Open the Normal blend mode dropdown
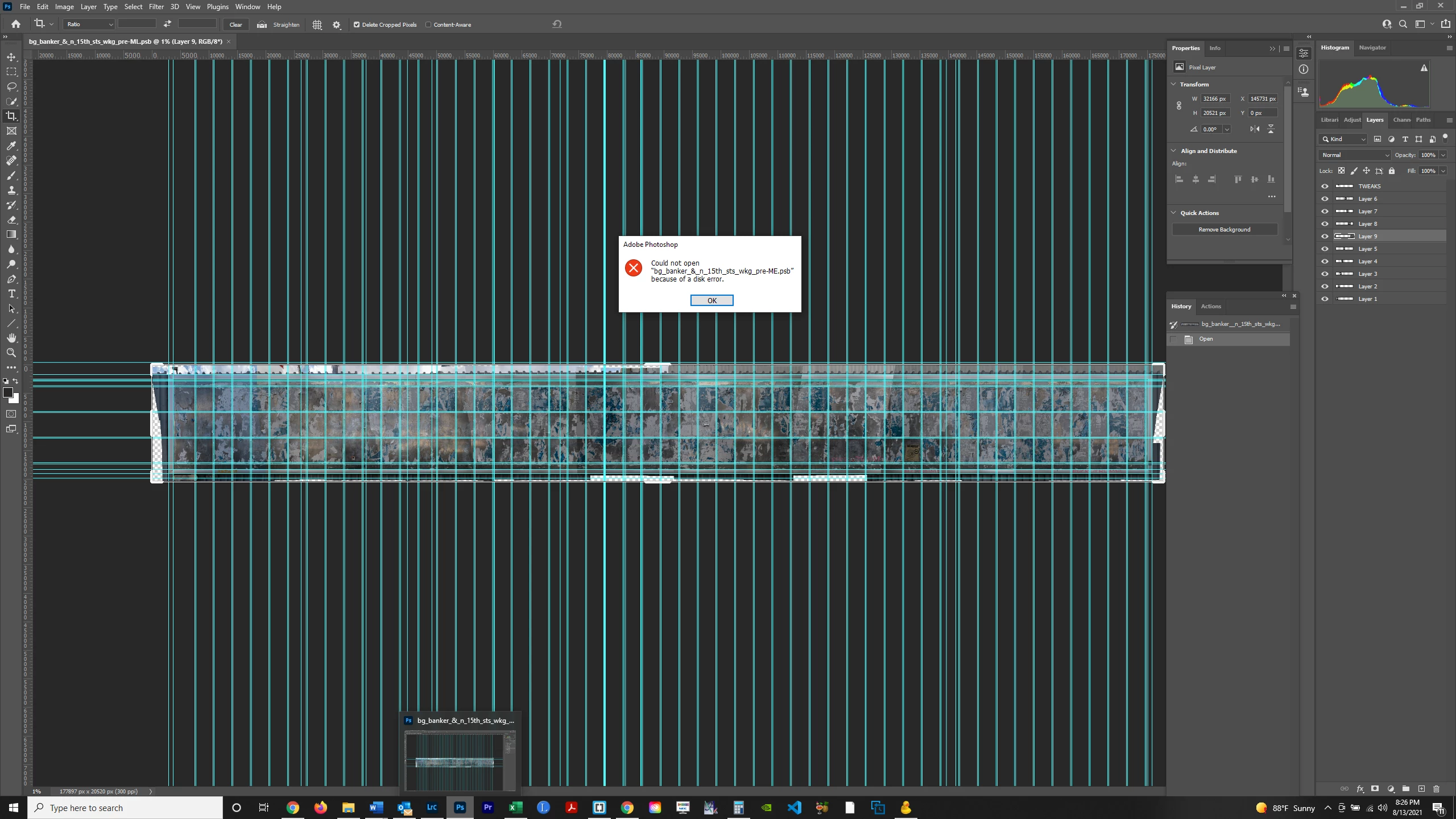The height and width of the screenshot is (819, 1456). [1355, 155]
